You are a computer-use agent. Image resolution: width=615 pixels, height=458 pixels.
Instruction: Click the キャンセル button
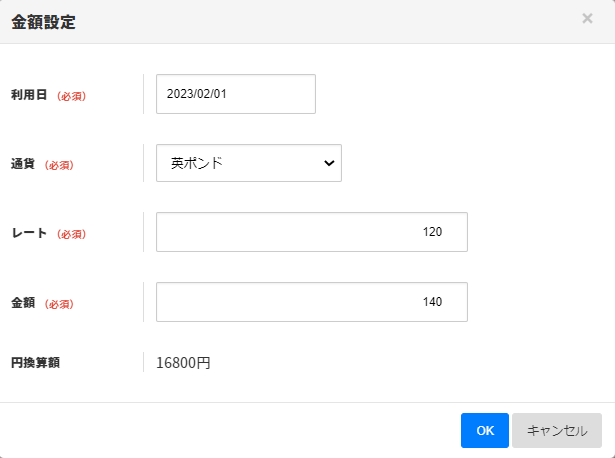pos(557,430)
